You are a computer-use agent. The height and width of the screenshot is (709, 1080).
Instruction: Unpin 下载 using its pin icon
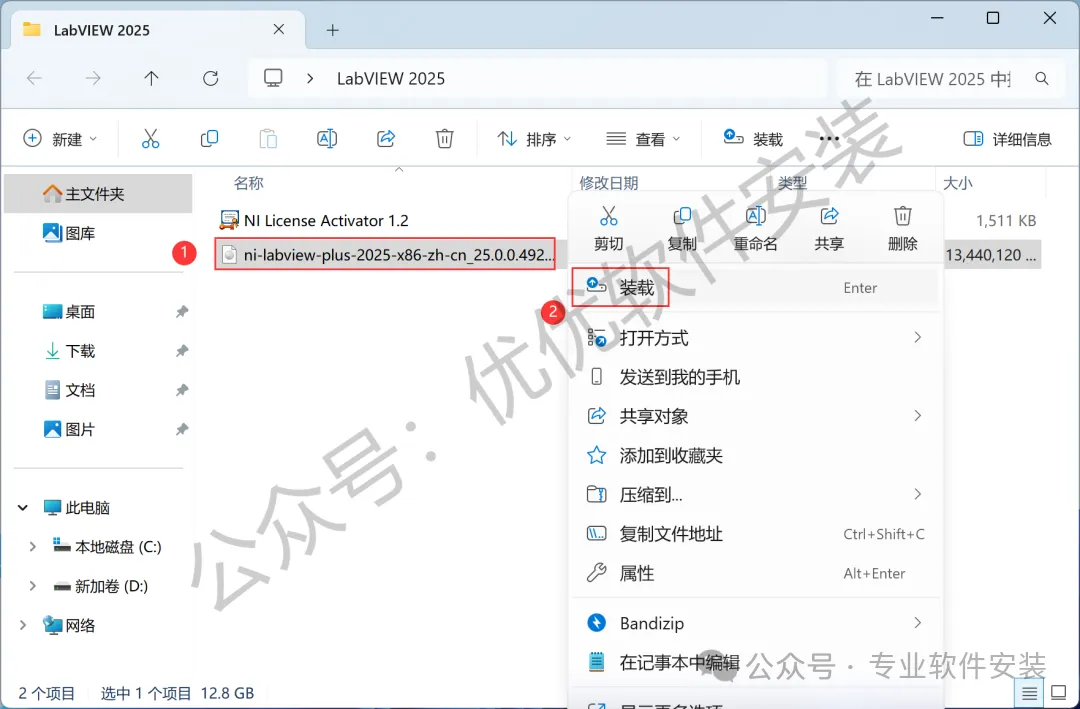pos(181,351)
